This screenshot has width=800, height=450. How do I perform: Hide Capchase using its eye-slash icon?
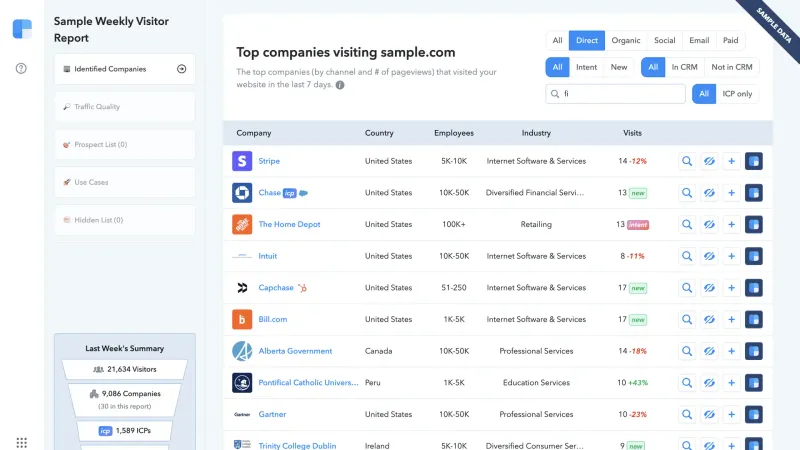[709, 288]
